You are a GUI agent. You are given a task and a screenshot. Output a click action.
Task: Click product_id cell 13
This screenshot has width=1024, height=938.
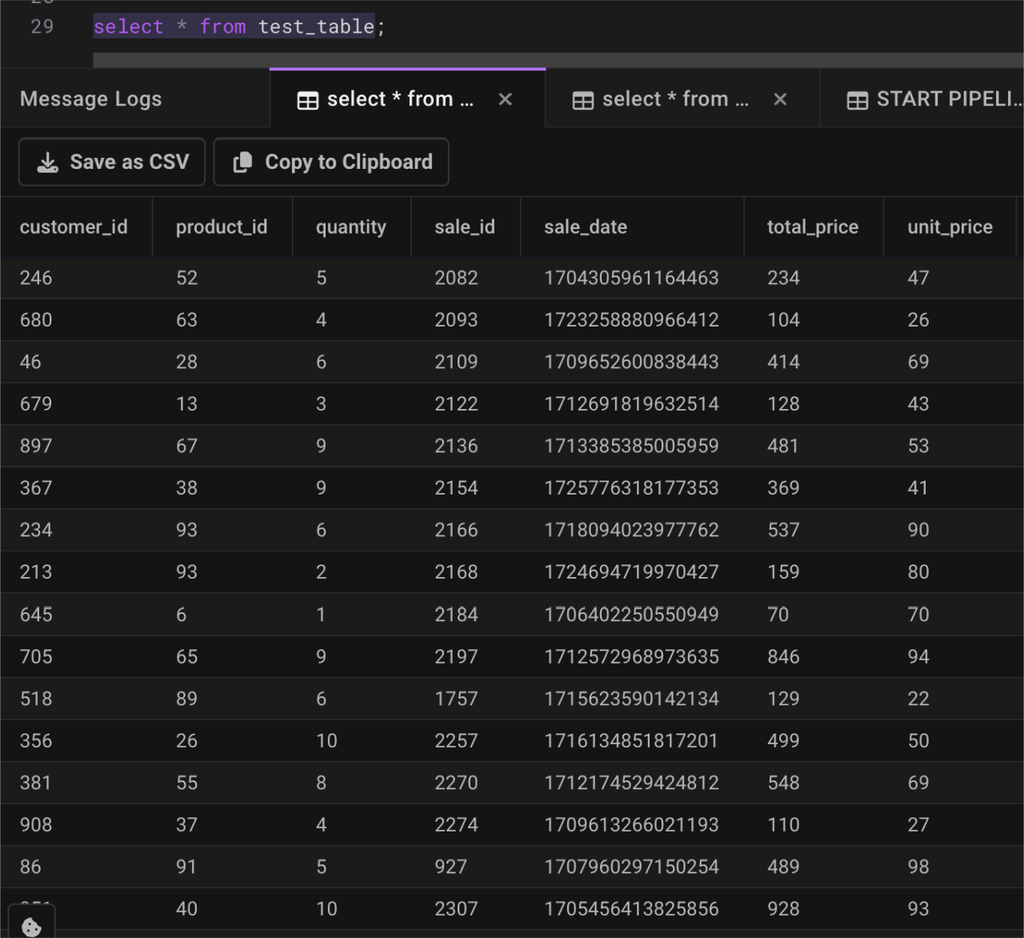(x=187, y=404)
